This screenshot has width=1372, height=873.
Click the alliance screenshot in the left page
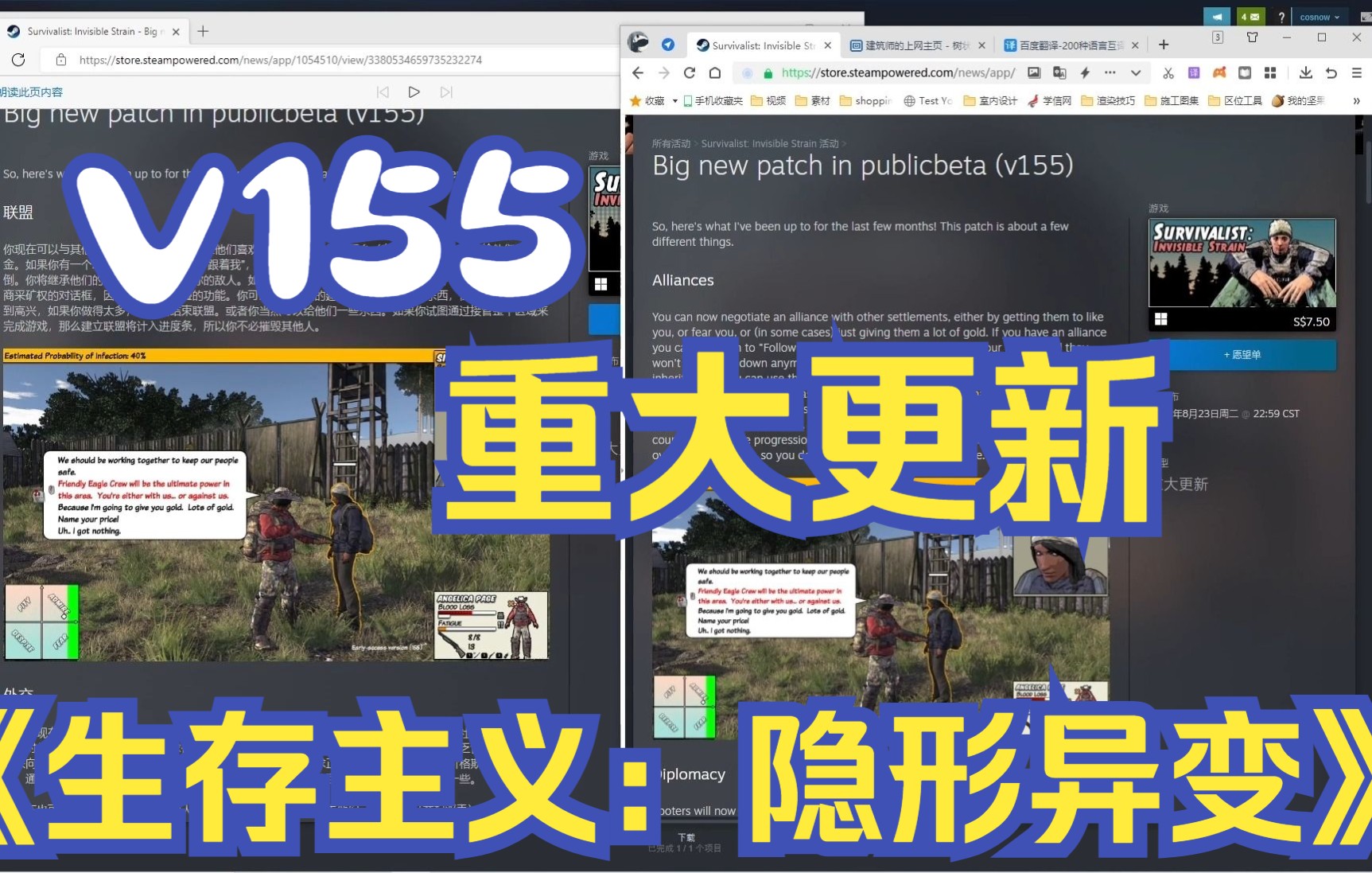coord(275,505)
